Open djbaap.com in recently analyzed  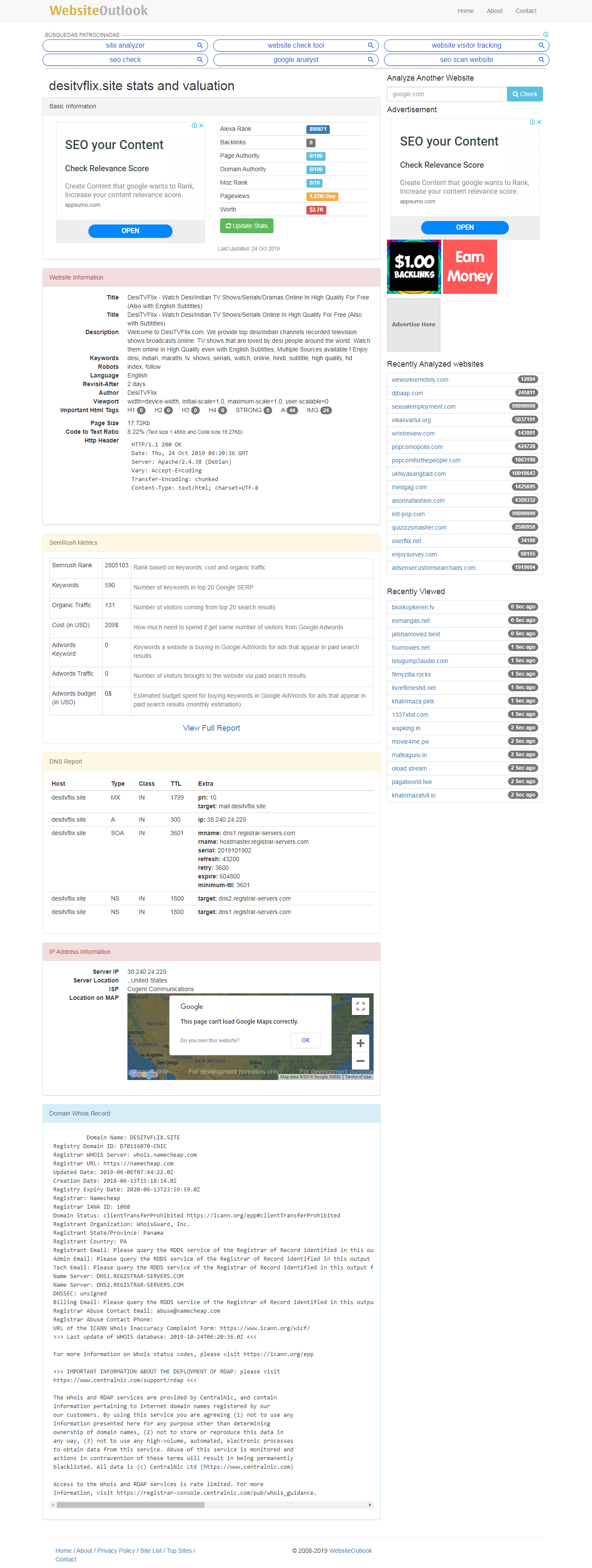[x=407, y=393]
